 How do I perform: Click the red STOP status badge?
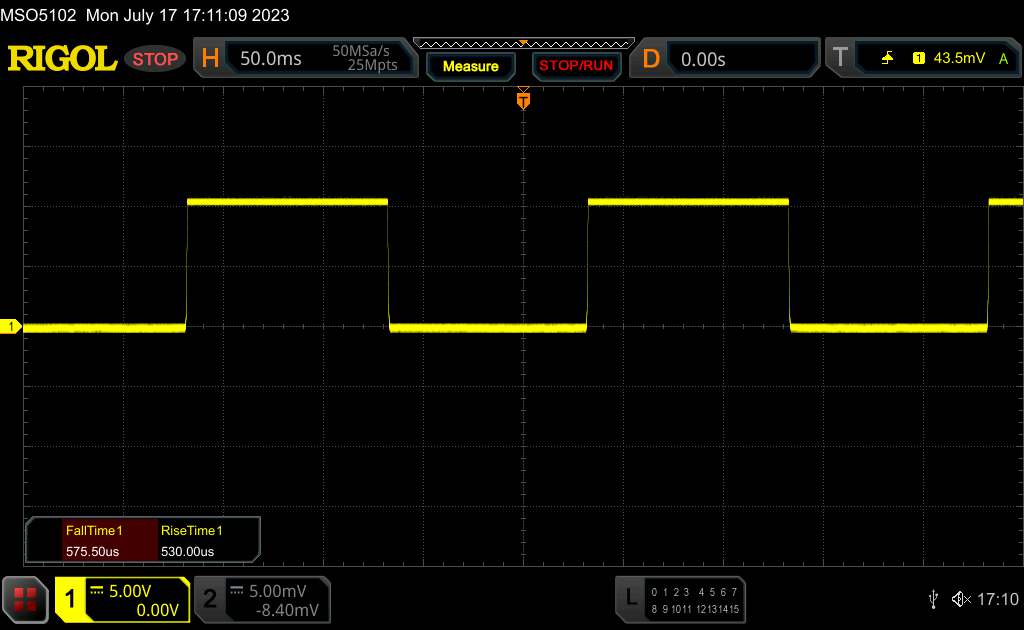[155, 59]
